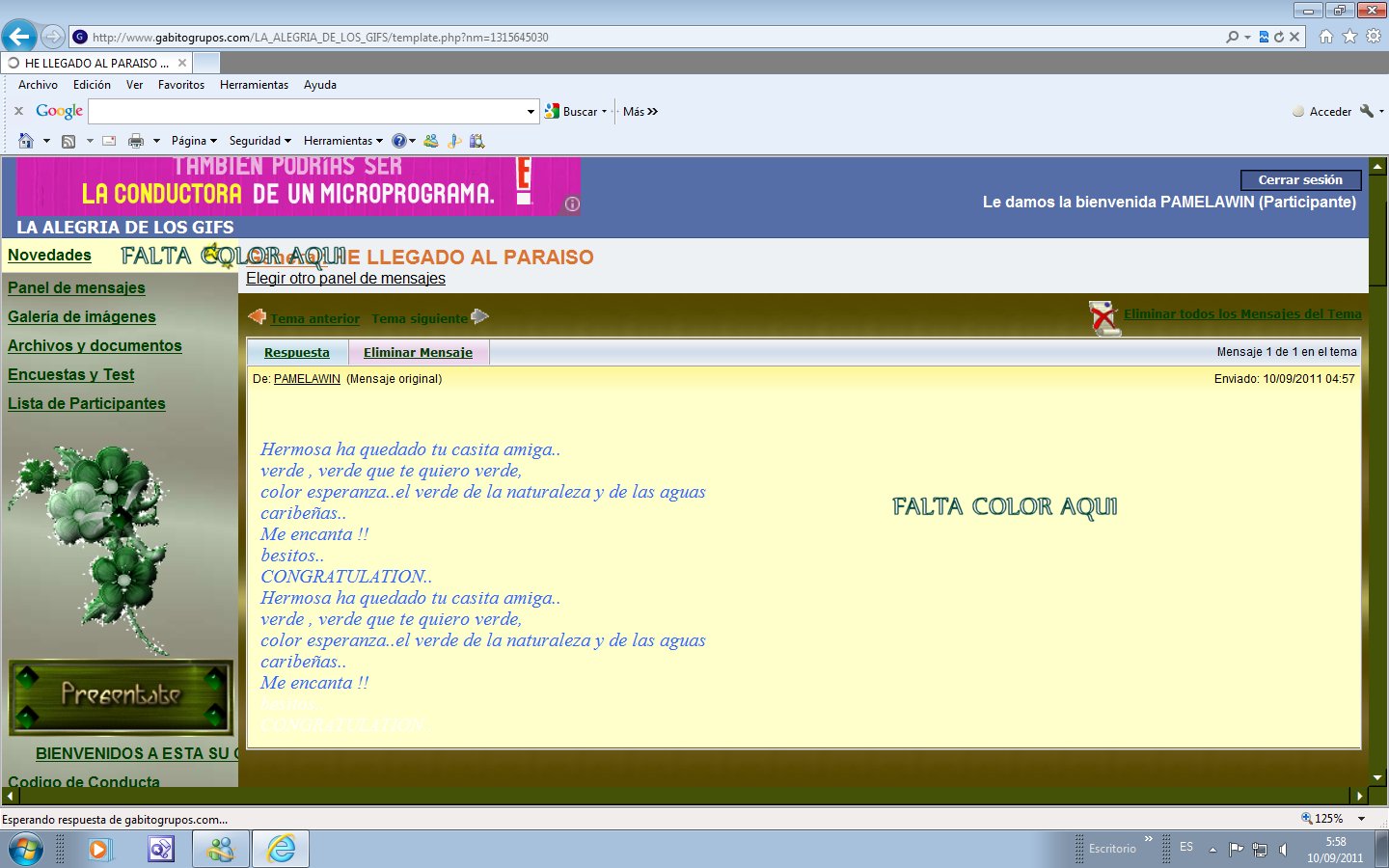Expand the Página dropdown menu
1389x868 pixels.
coord(194,141)
